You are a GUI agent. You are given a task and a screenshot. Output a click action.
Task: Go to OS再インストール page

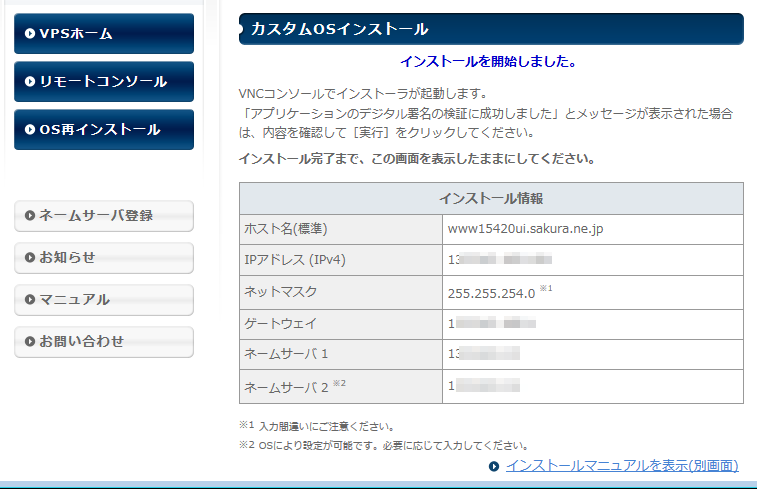104,129
